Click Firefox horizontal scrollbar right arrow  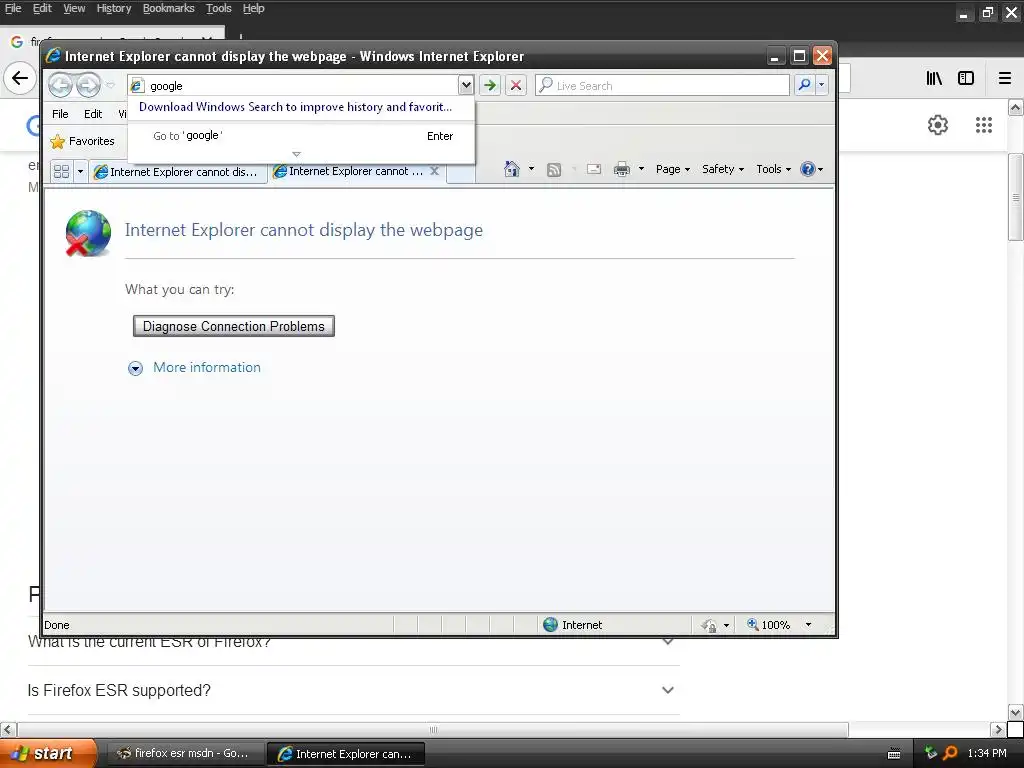pyautogui.click(x=998, y=729)
